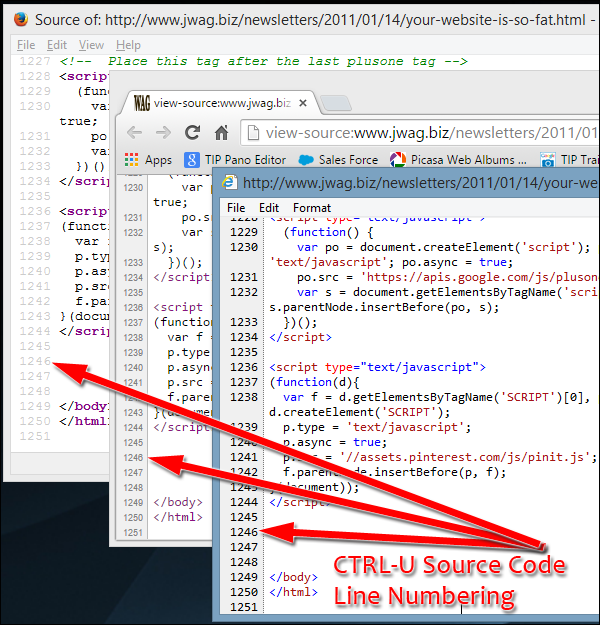Click the </body> tag in IE source viewer
600x625 pixels.
pyautogui.click(x=293, y=577)
